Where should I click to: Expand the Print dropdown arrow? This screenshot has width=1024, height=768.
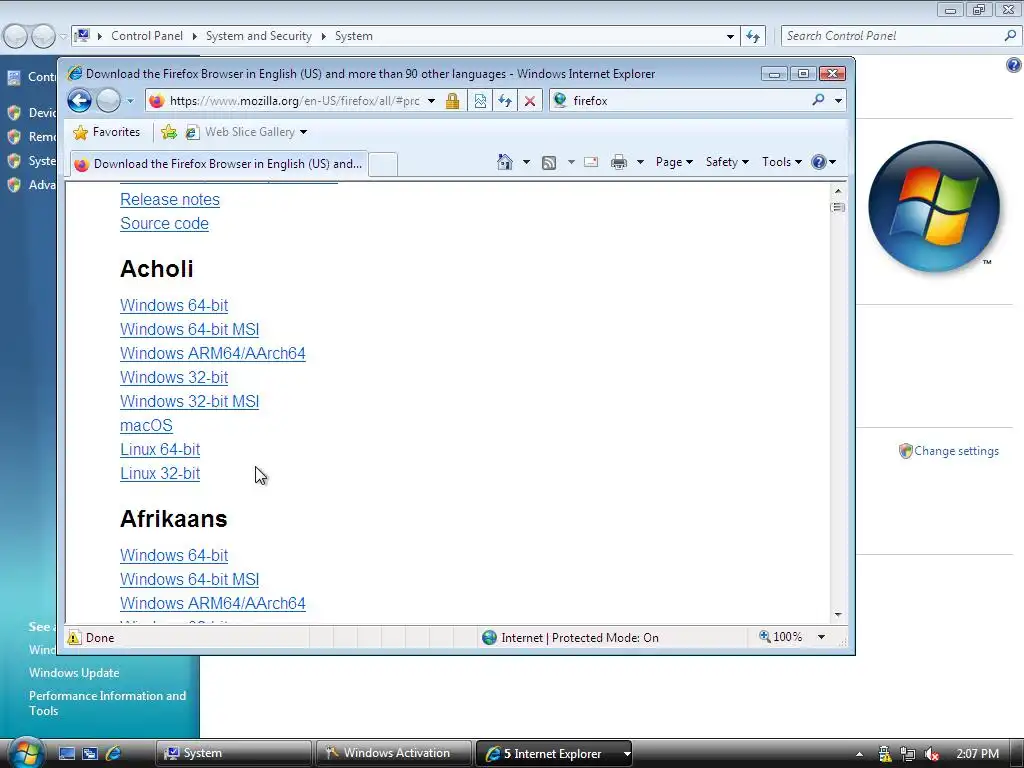641,162
